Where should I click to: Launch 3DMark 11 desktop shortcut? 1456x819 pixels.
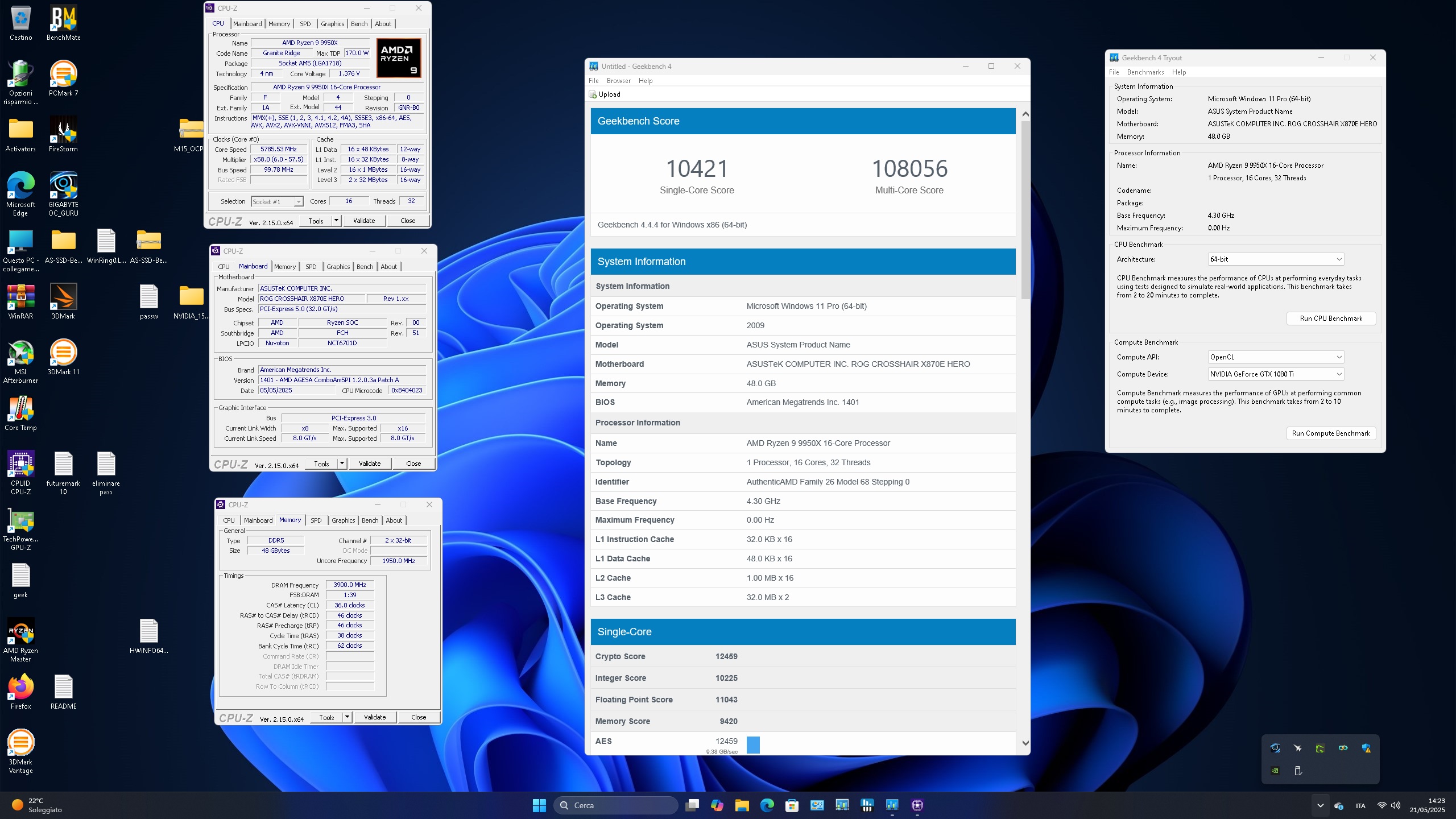63,358
